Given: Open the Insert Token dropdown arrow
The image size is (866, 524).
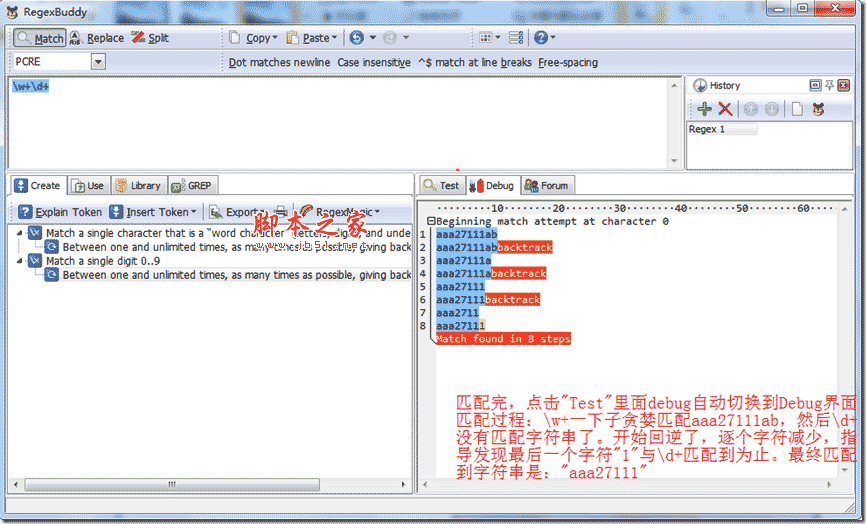Looking at the screenshot, I should pos(194,212).
